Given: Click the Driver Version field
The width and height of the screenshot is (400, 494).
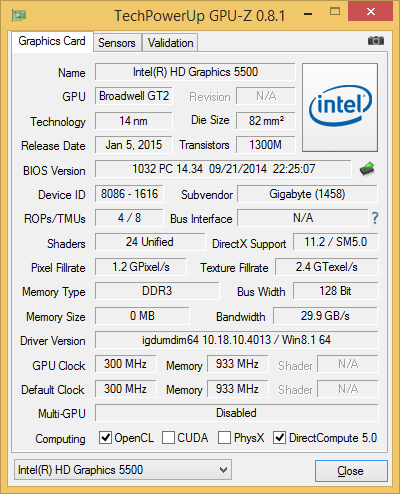Looking at the screenshot, I should pyautogui.click(x=237, y=340).
